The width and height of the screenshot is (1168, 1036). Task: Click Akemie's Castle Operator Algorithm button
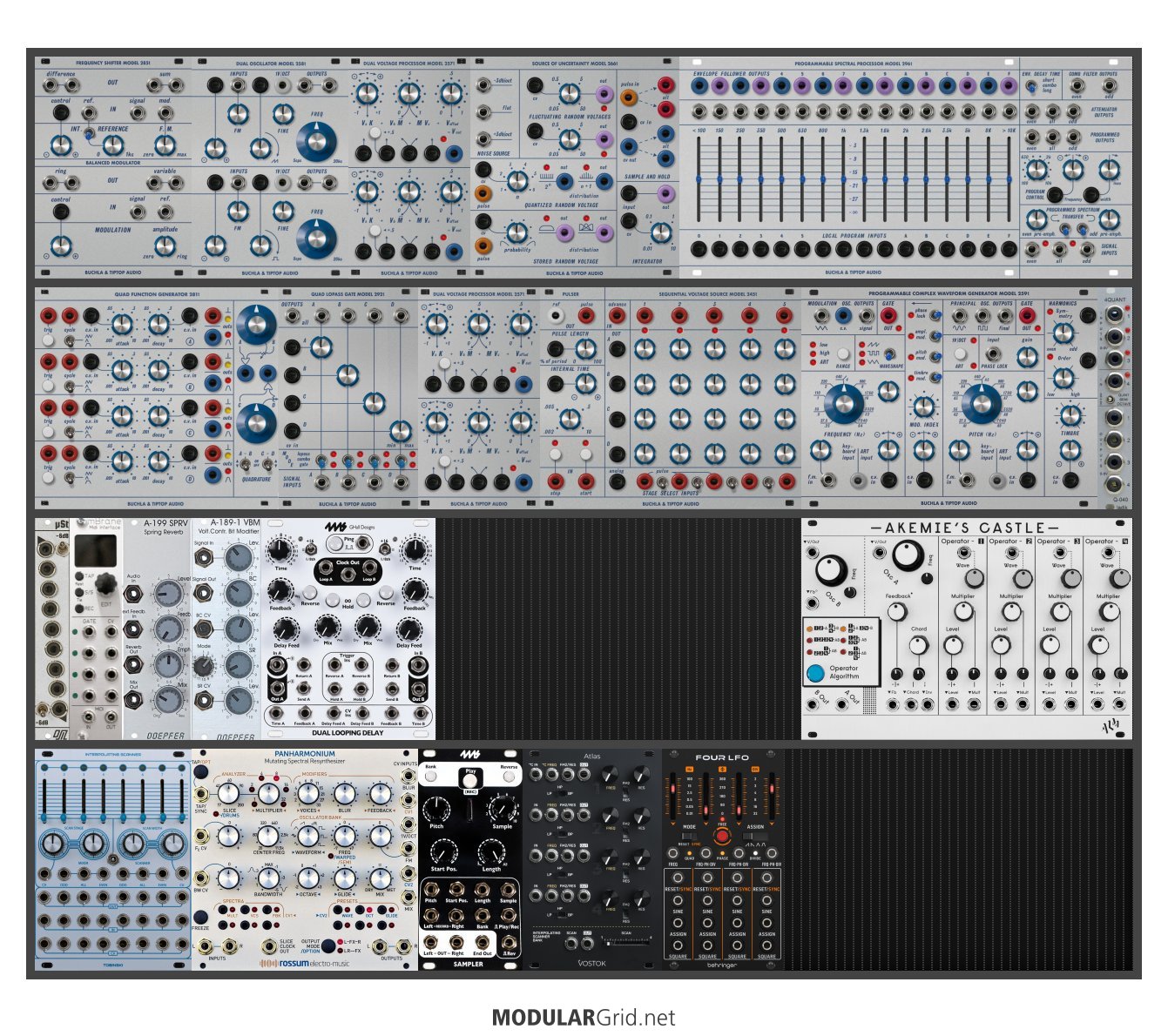click(x=816, y=673)
